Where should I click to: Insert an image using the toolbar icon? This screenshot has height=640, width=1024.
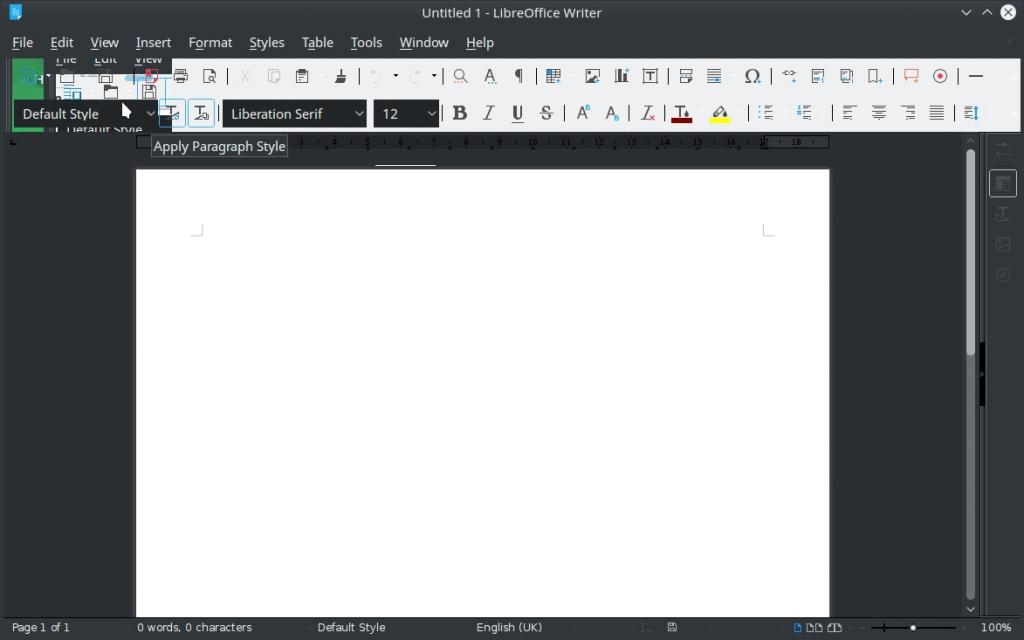(592, 76)
